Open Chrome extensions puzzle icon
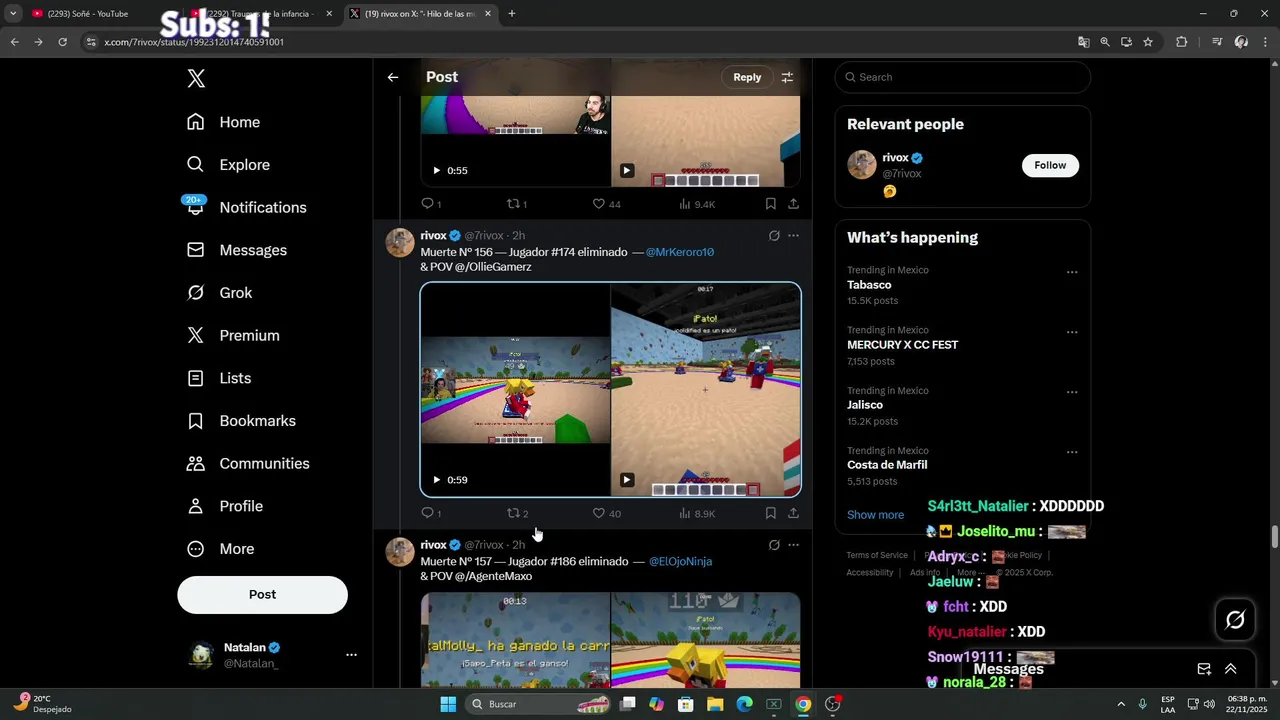 click(x=1181, y=42)
